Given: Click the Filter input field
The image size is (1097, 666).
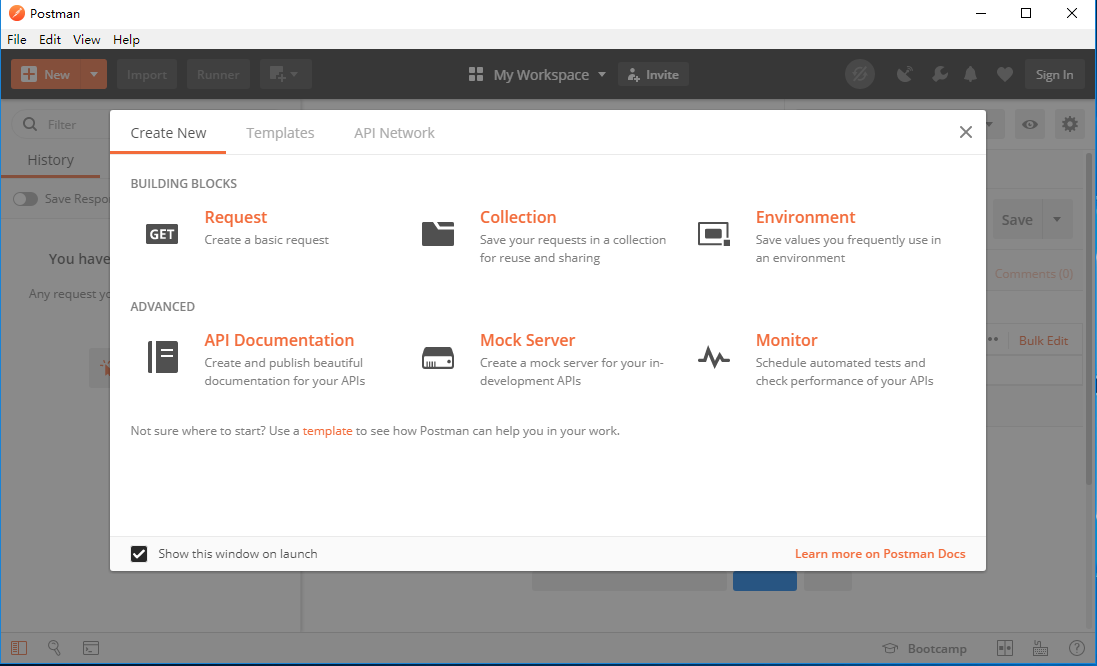Looking at the screenshot, I should coord(62,125).
